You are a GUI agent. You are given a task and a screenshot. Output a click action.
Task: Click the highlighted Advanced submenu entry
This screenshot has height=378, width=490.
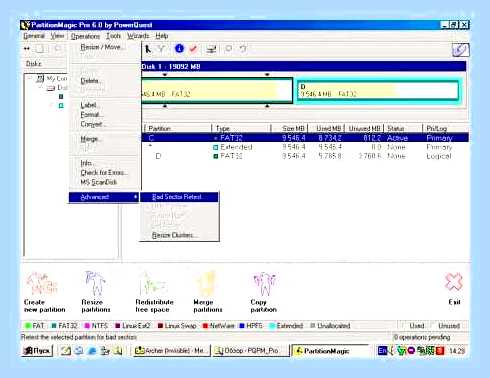(104, 197)
